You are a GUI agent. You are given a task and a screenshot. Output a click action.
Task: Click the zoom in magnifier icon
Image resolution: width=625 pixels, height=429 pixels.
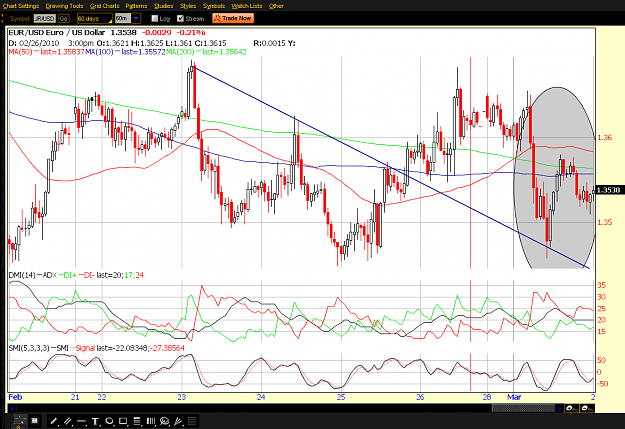tap(572, 408)
